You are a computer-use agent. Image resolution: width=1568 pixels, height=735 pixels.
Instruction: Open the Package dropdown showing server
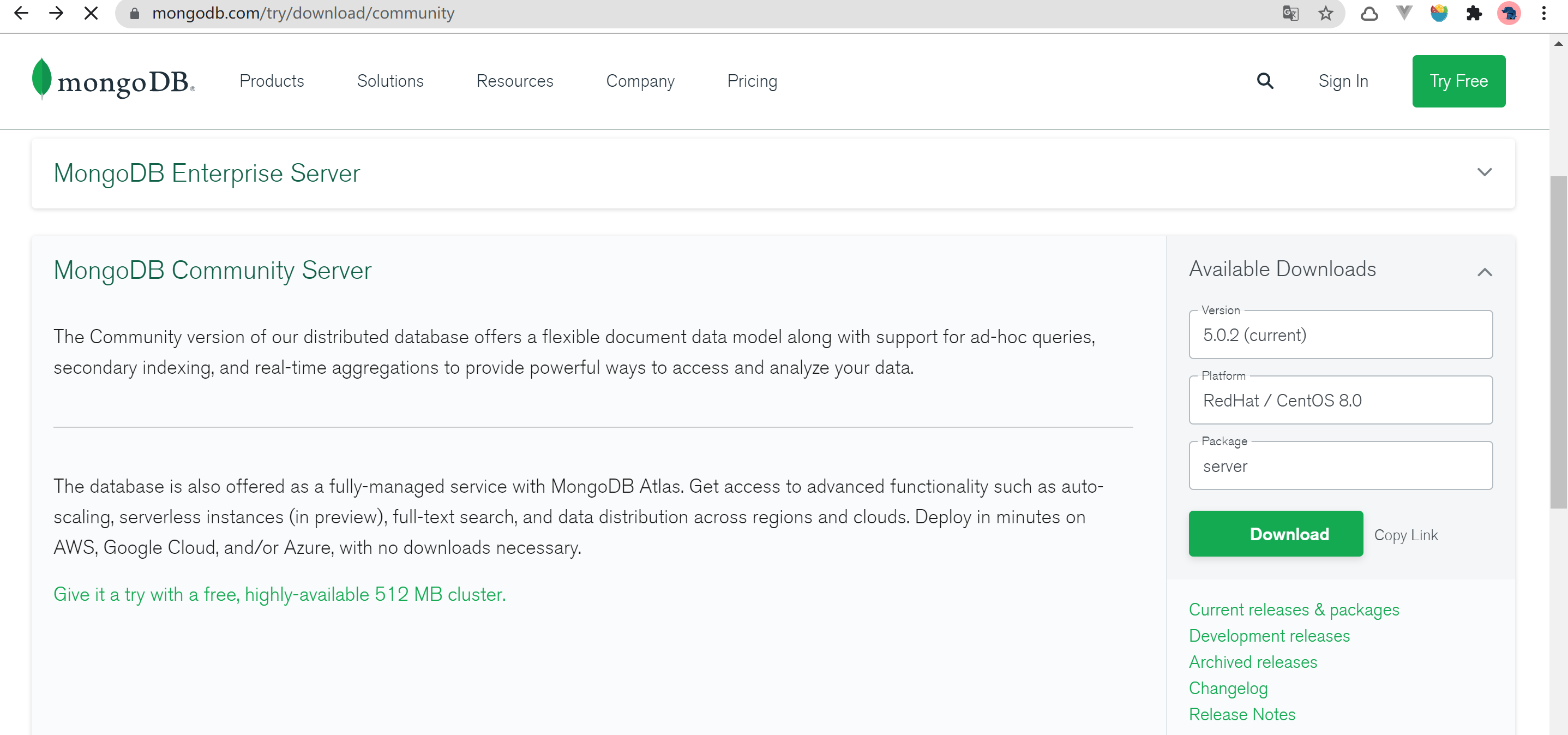point(1341,466)
